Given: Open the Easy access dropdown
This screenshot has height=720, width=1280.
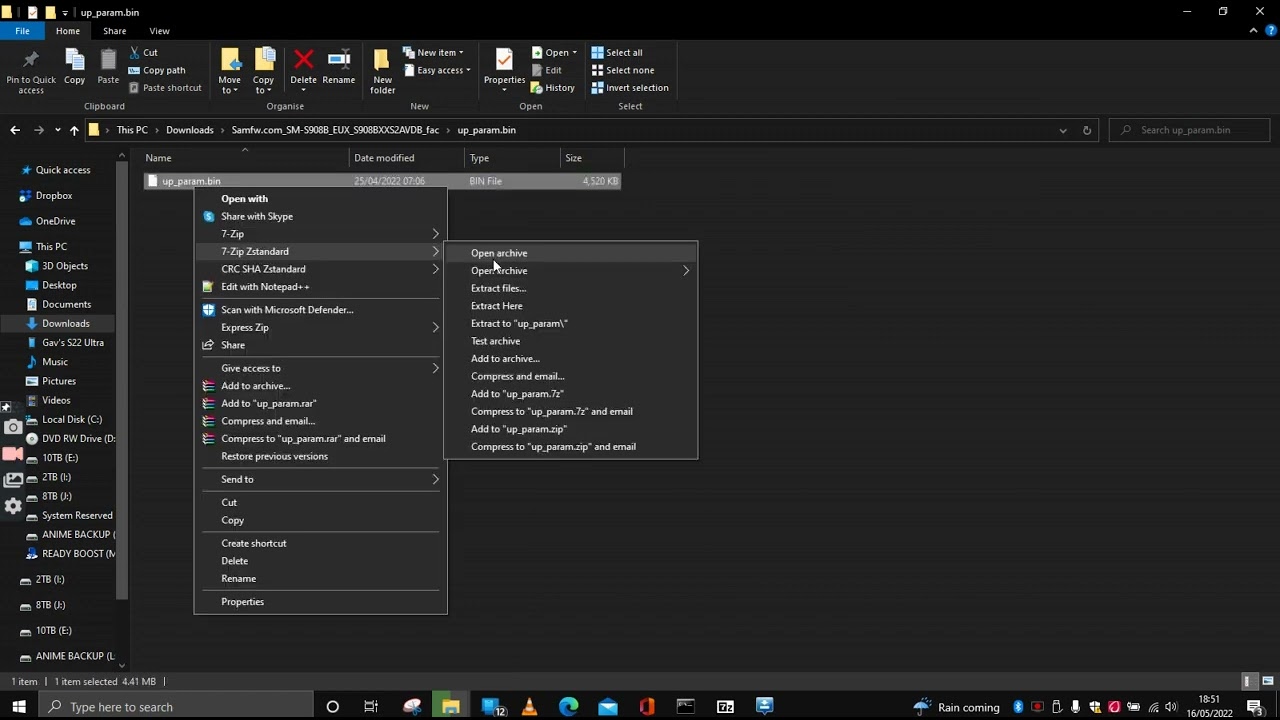Looking at the screenshot, I should [x=437, y=70].
